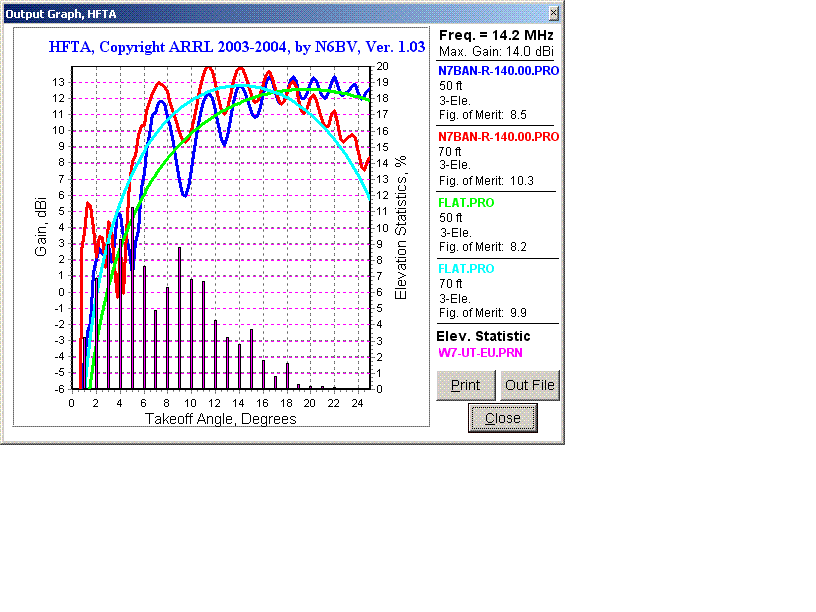The height and width of the screenshot is (612, 816).
Task: Click the 'Fig. of Merit: 10.3' value
Action: tap(487, 181)
